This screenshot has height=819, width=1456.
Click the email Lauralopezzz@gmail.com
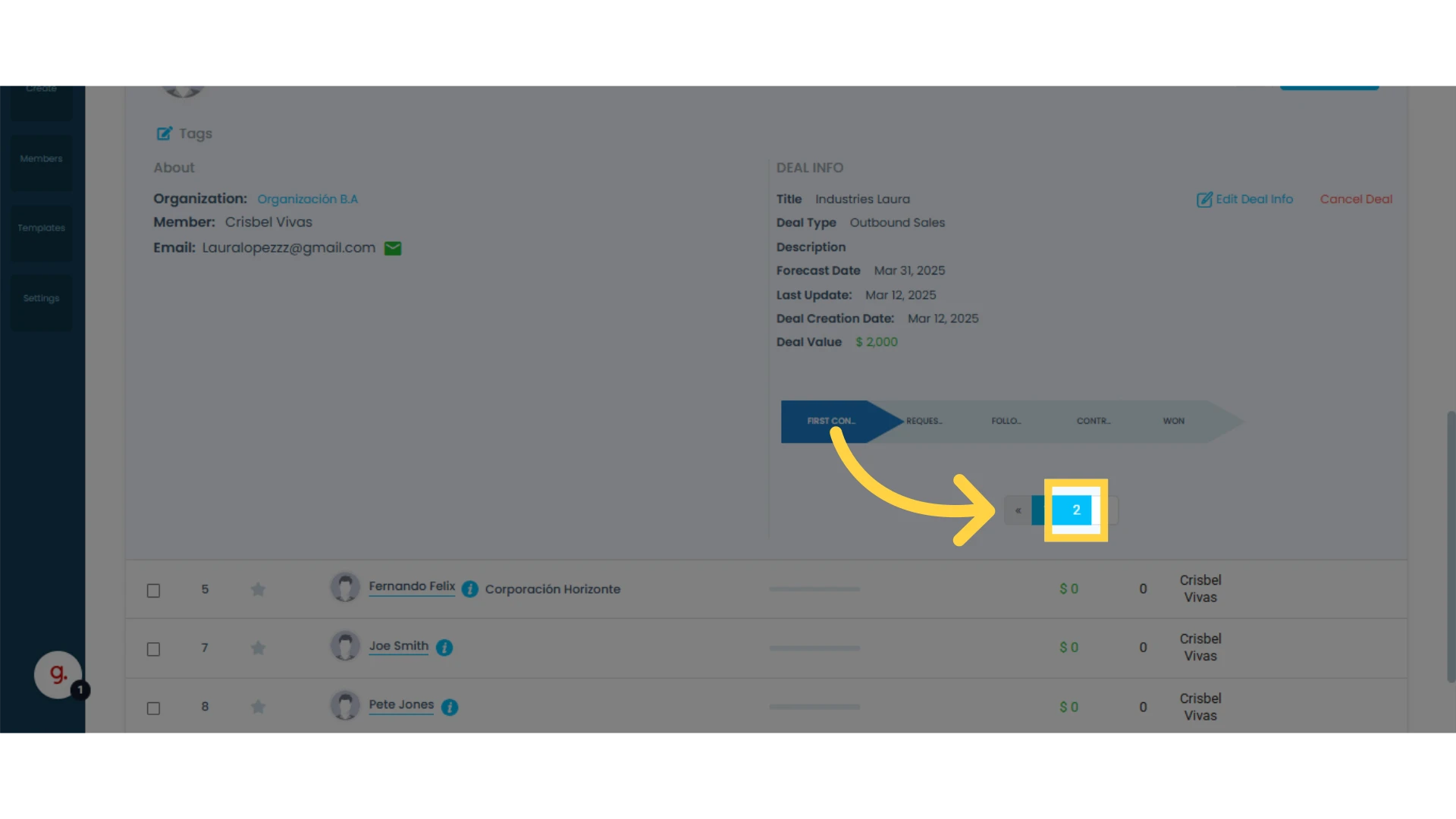(x=289, y=248)
